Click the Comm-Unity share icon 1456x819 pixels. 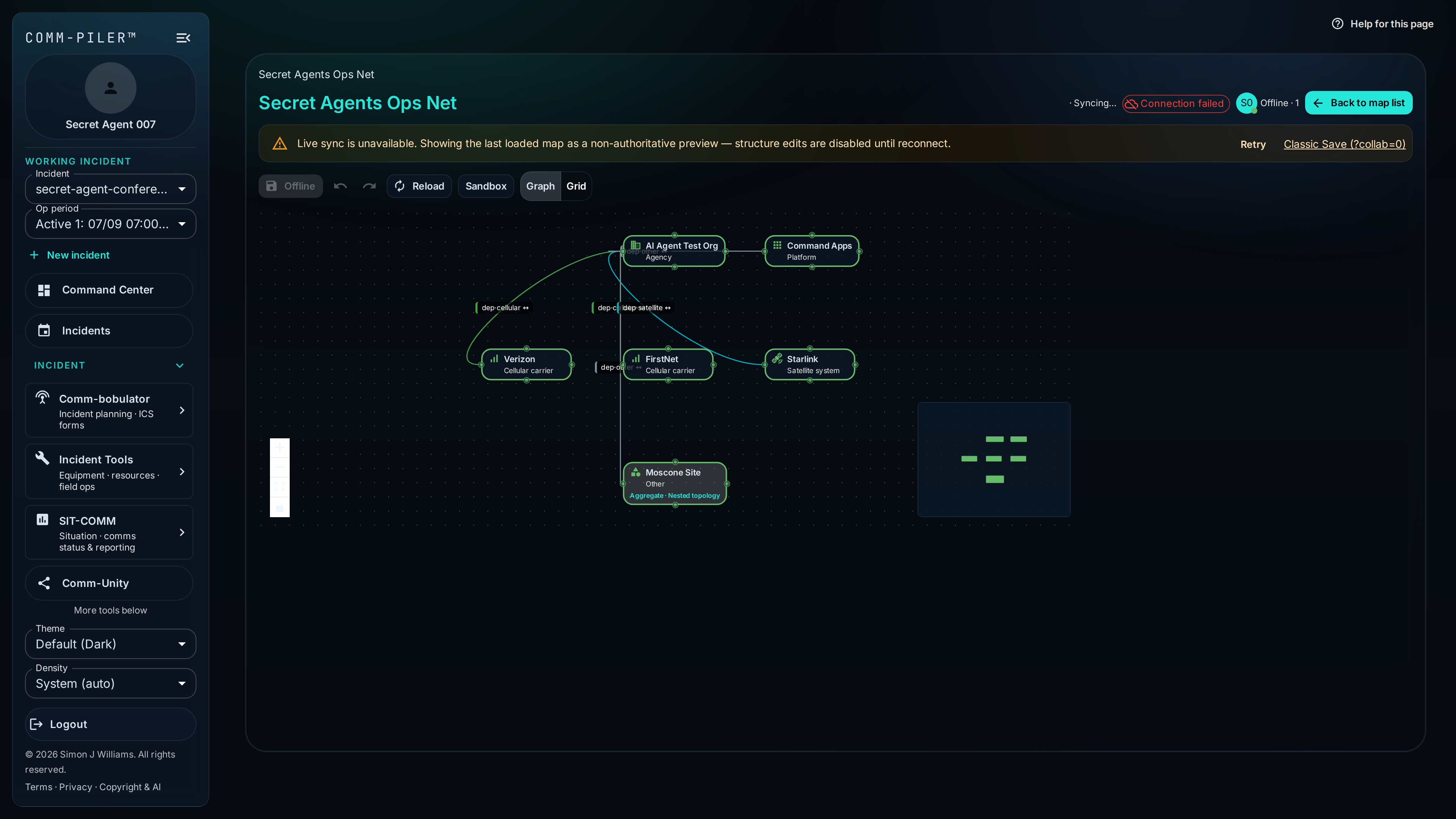44,583
